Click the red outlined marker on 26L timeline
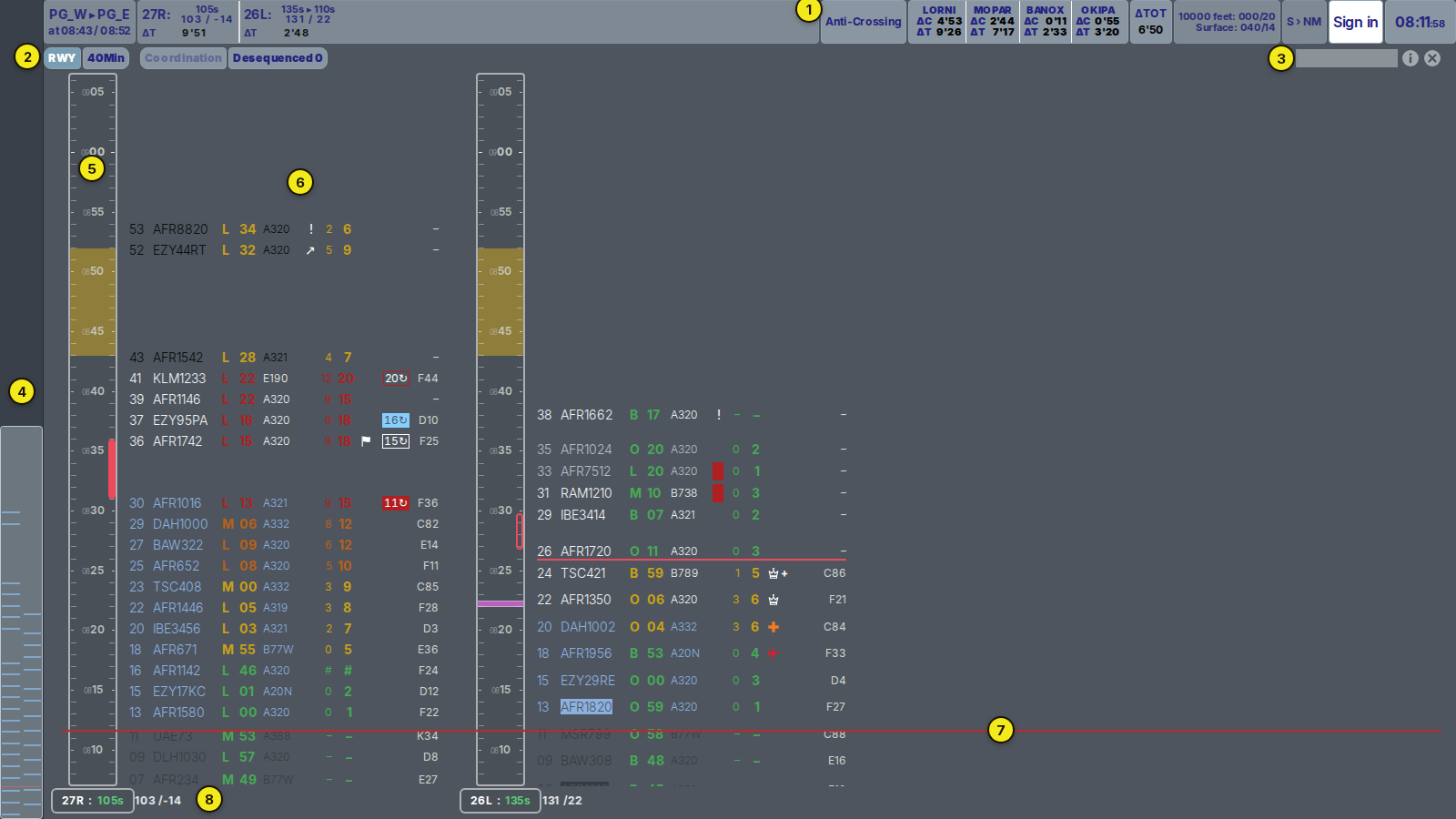The image size is (1456, 819). [x=520, y=531]
